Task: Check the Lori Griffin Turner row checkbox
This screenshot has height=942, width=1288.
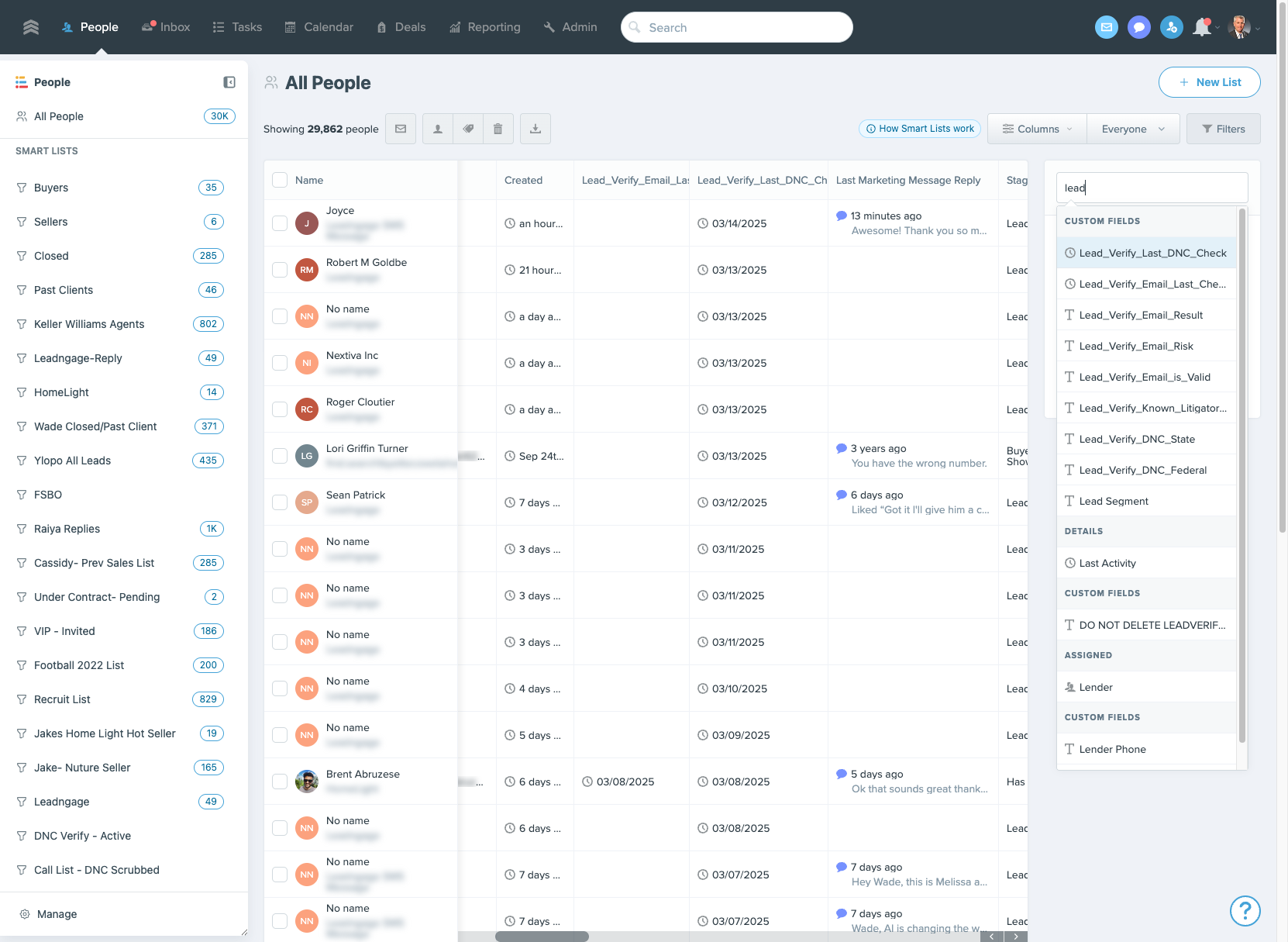Action: (280, 456)
